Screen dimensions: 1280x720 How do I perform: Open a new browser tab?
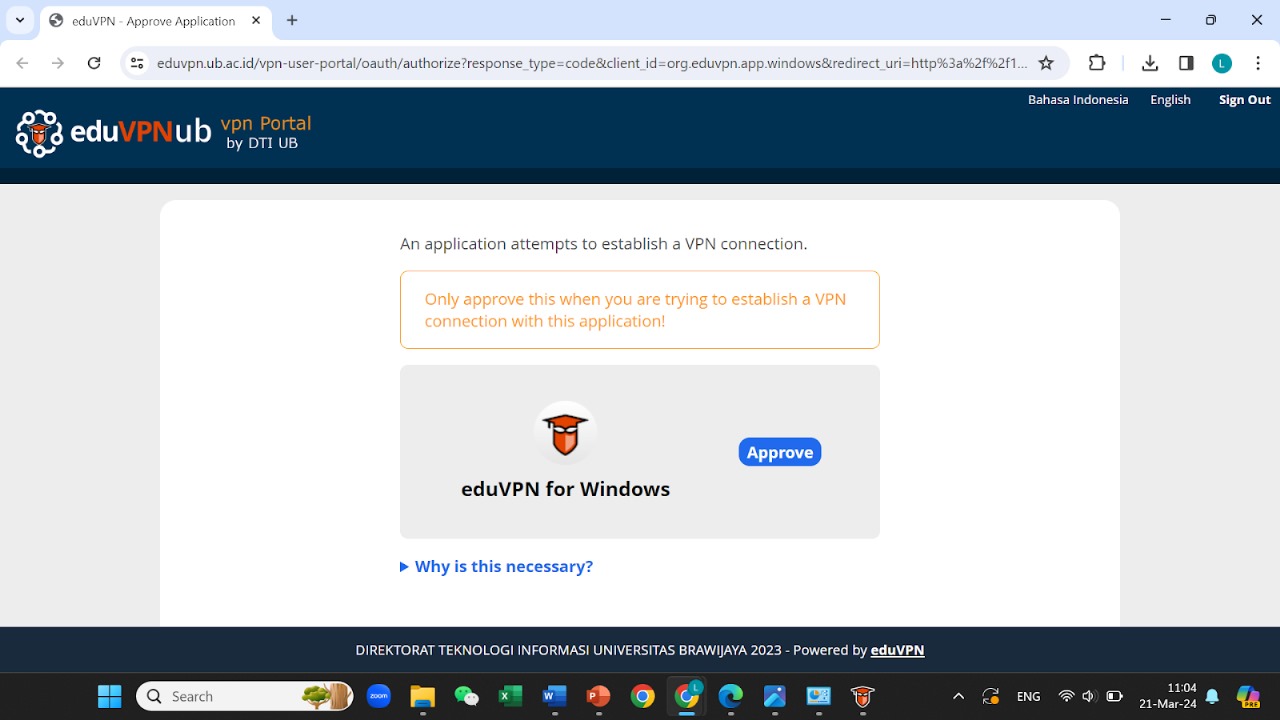292,20
